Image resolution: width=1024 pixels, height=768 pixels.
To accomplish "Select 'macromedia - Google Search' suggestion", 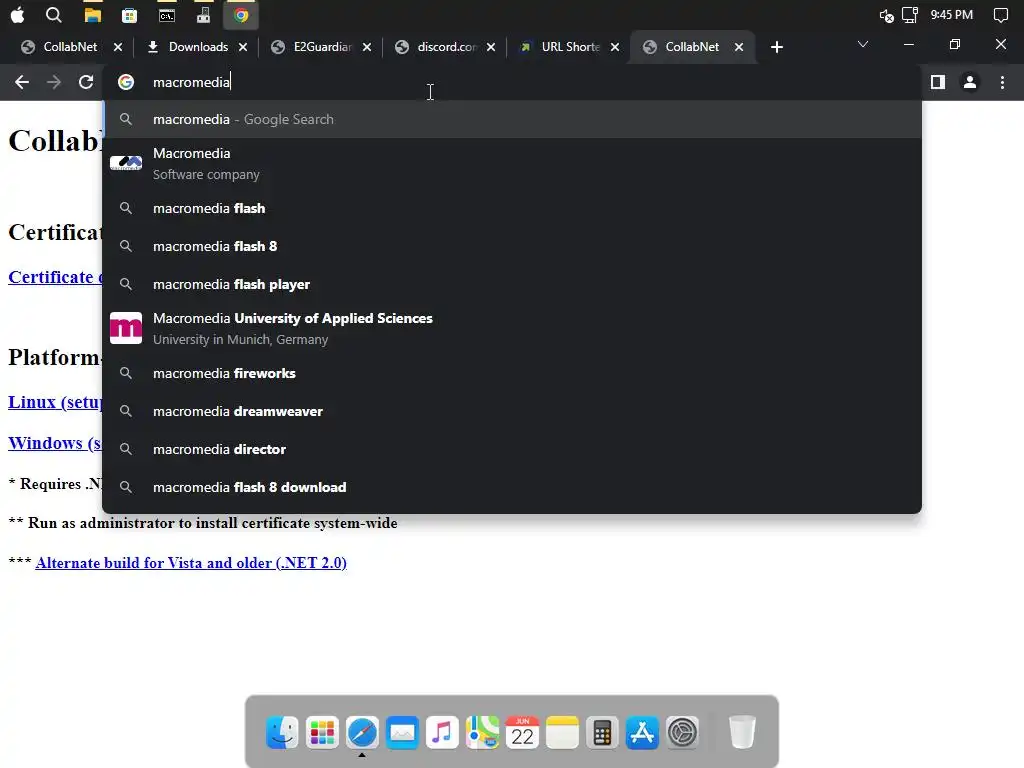I will pos(512,120).
